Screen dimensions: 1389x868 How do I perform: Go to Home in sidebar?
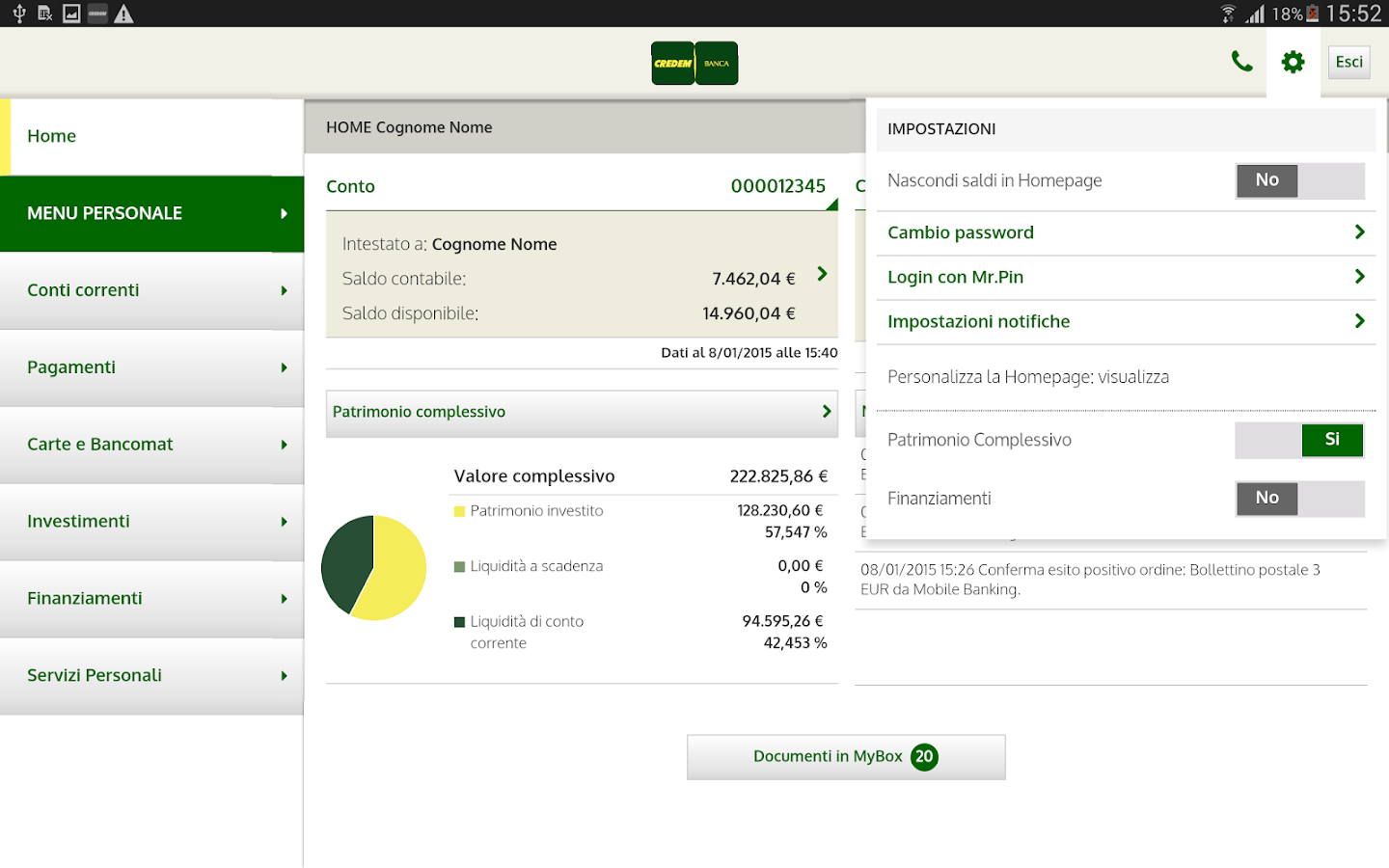tap(151, 136)
